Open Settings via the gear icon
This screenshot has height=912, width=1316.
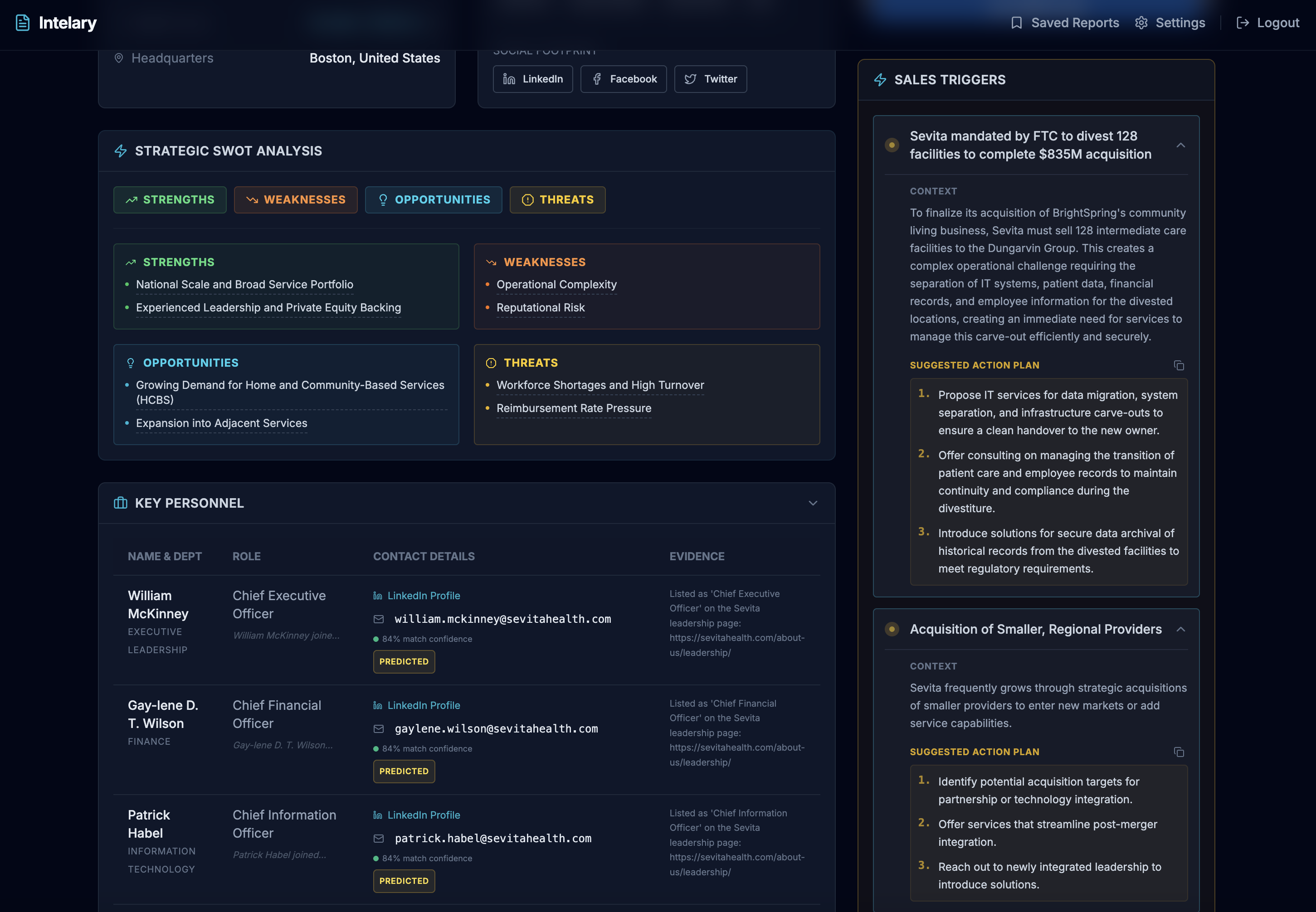pyautogui.click(x=1141, y=23)
